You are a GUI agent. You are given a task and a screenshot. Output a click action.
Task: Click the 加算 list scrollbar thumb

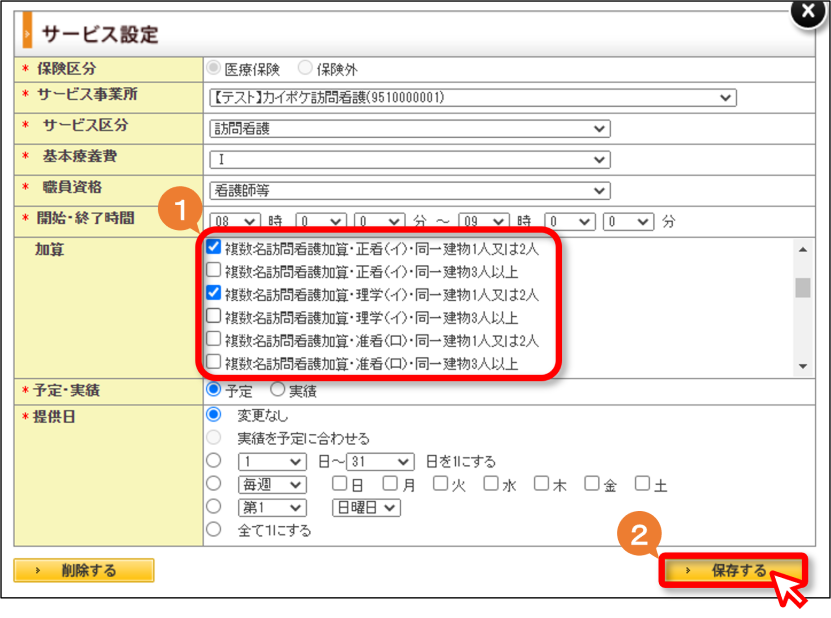pos(803,288)
